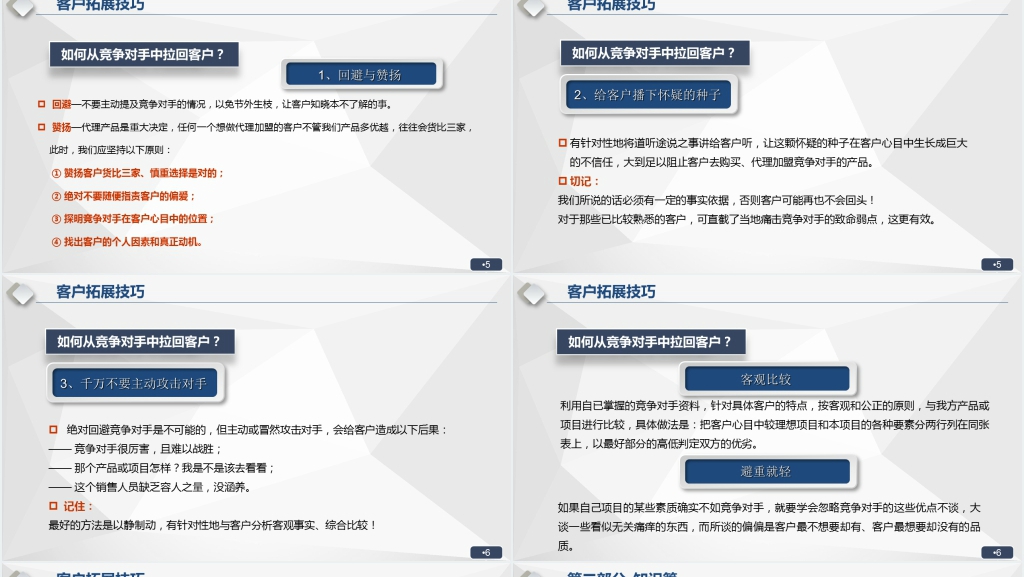Click '—— 这个销售人员缺乏容人之量，没涵养。'
This screenshot has height=577, width=1024.
150,486
